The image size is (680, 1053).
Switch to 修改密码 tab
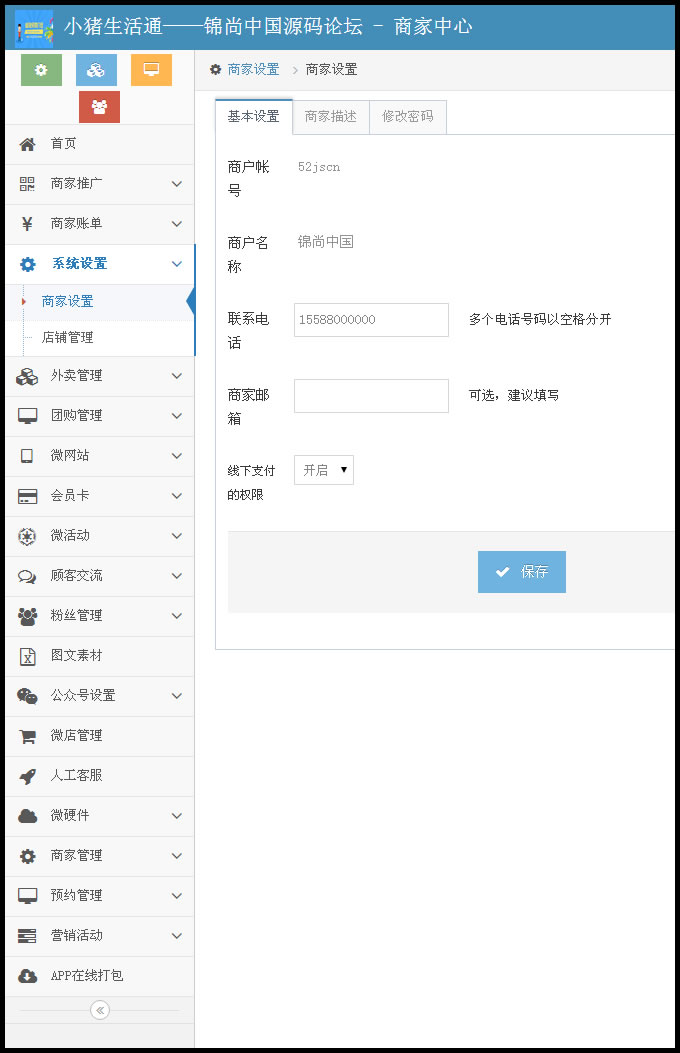(408, 117)
